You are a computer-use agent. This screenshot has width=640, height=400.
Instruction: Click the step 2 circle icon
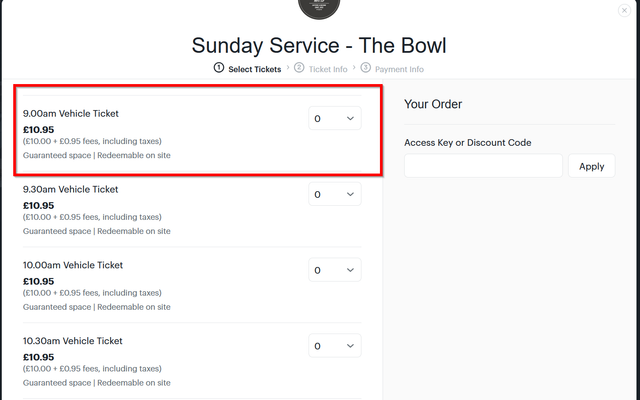click(x=299, y=68)
